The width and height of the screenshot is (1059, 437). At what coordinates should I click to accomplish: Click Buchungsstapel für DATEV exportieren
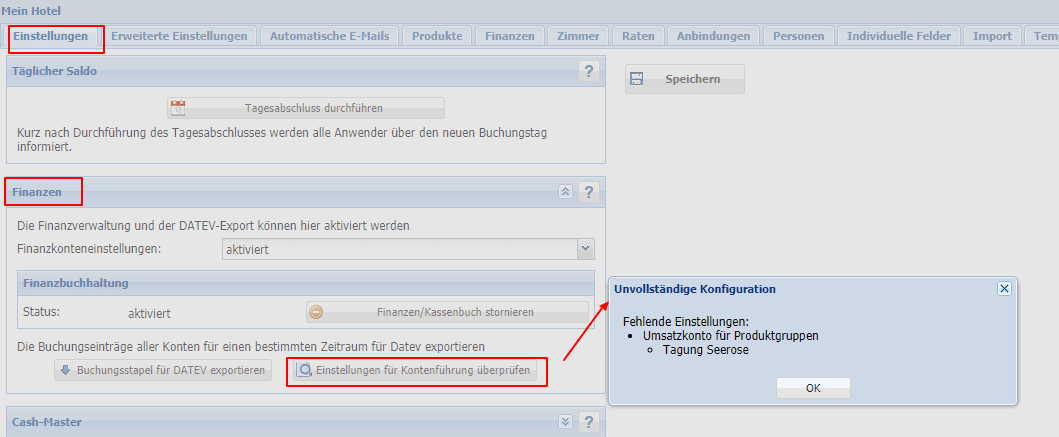click(162, 371)
